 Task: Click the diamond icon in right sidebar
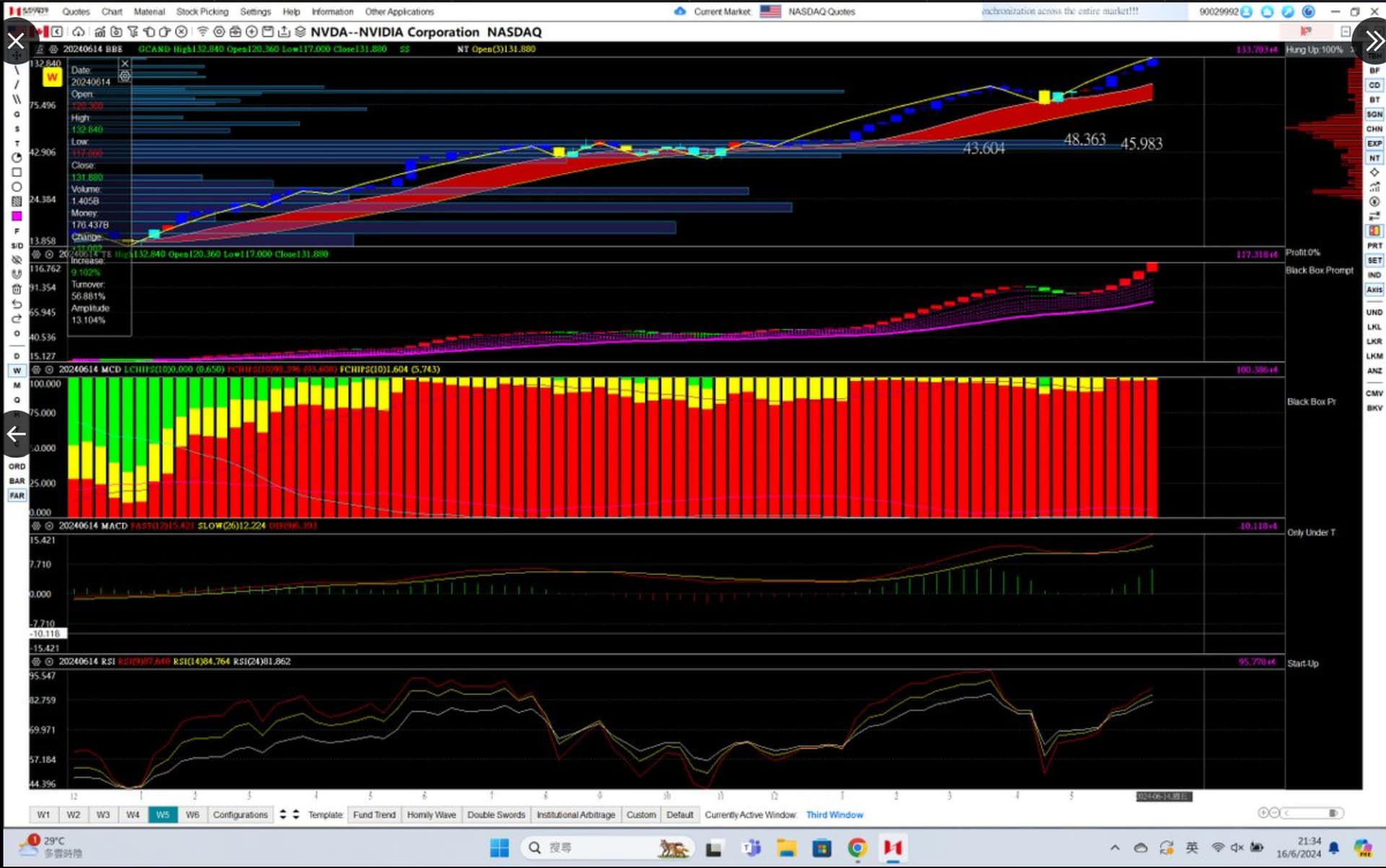1374,172
